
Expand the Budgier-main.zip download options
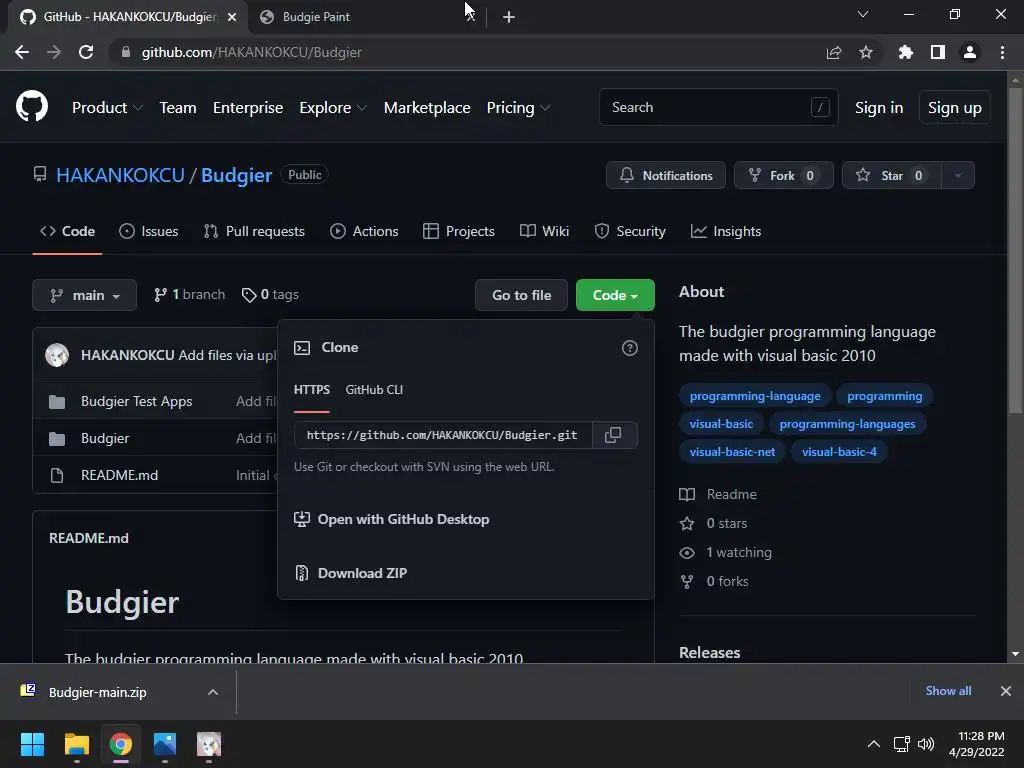(213, 692)
